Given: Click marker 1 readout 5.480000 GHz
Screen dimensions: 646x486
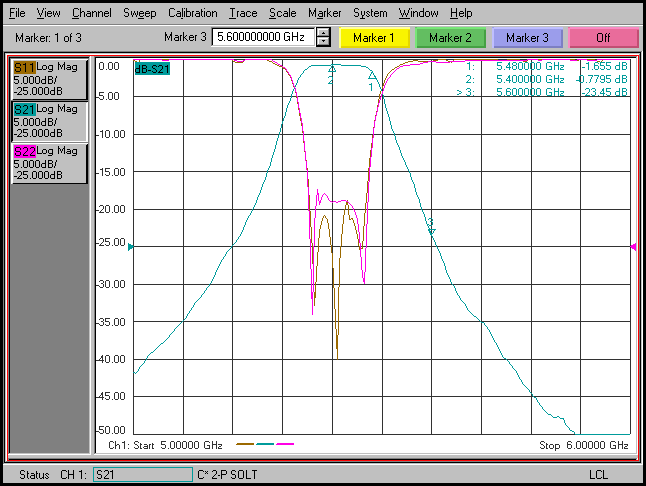Looking at the screenshot, I should [530, 66].
